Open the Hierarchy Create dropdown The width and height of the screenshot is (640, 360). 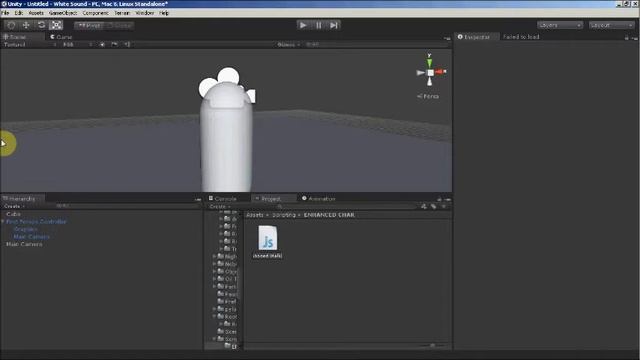(x=14, y=206)
